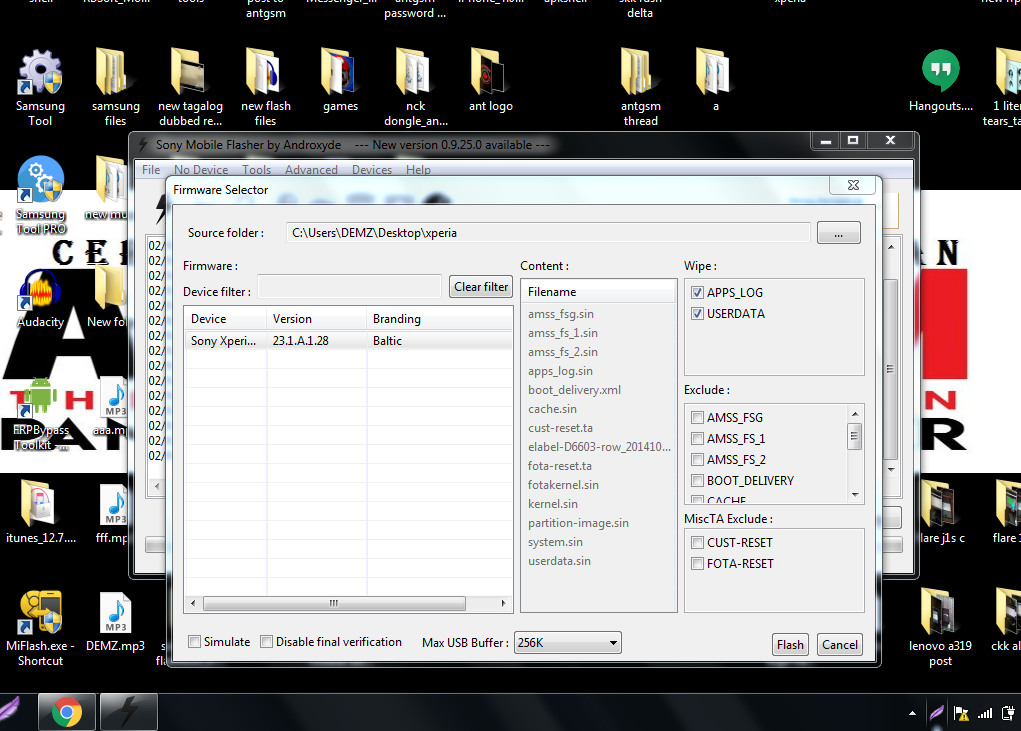Click the Action Center flag tray icon

(x=961, y=713)
